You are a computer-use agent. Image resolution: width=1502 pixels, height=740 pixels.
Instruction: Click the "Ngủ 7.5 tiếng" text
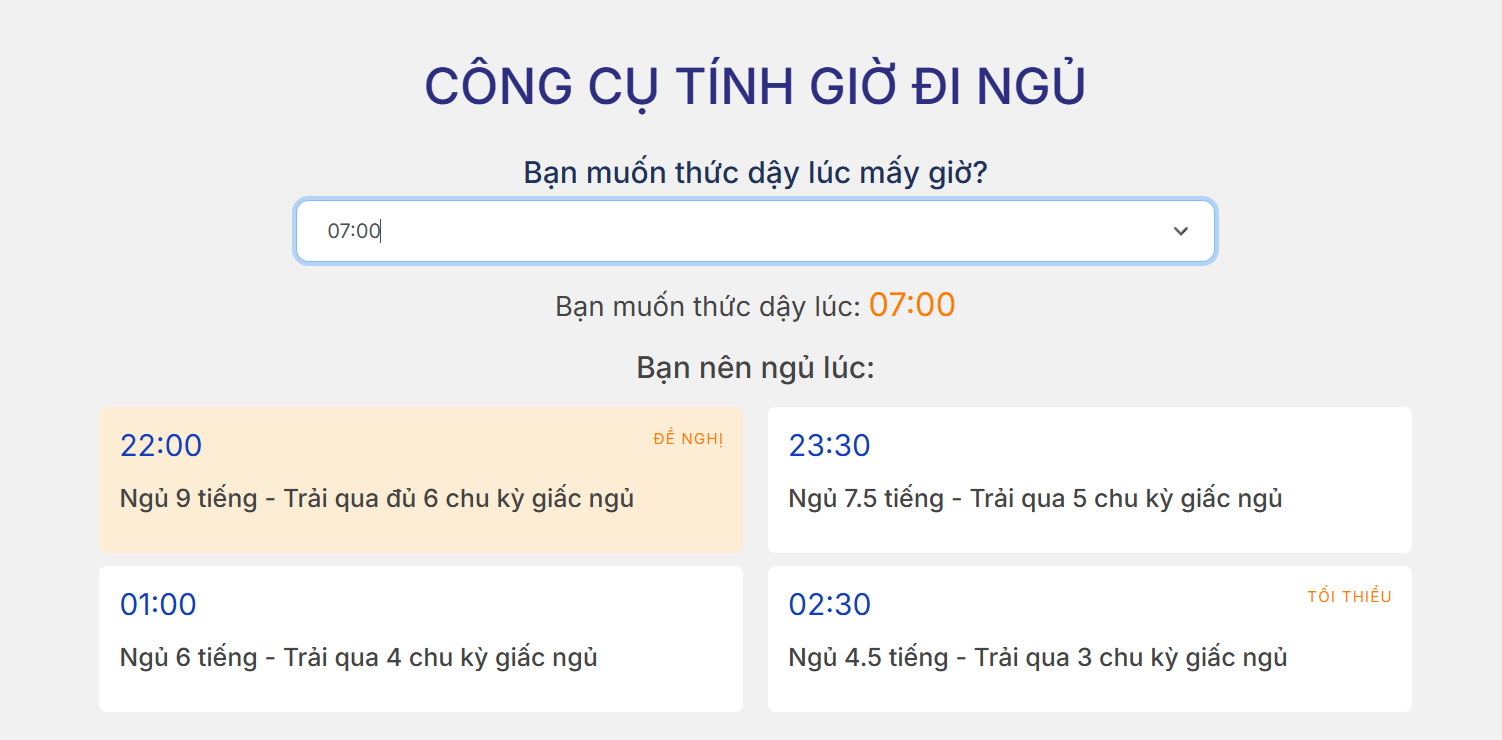pos(866,498)
